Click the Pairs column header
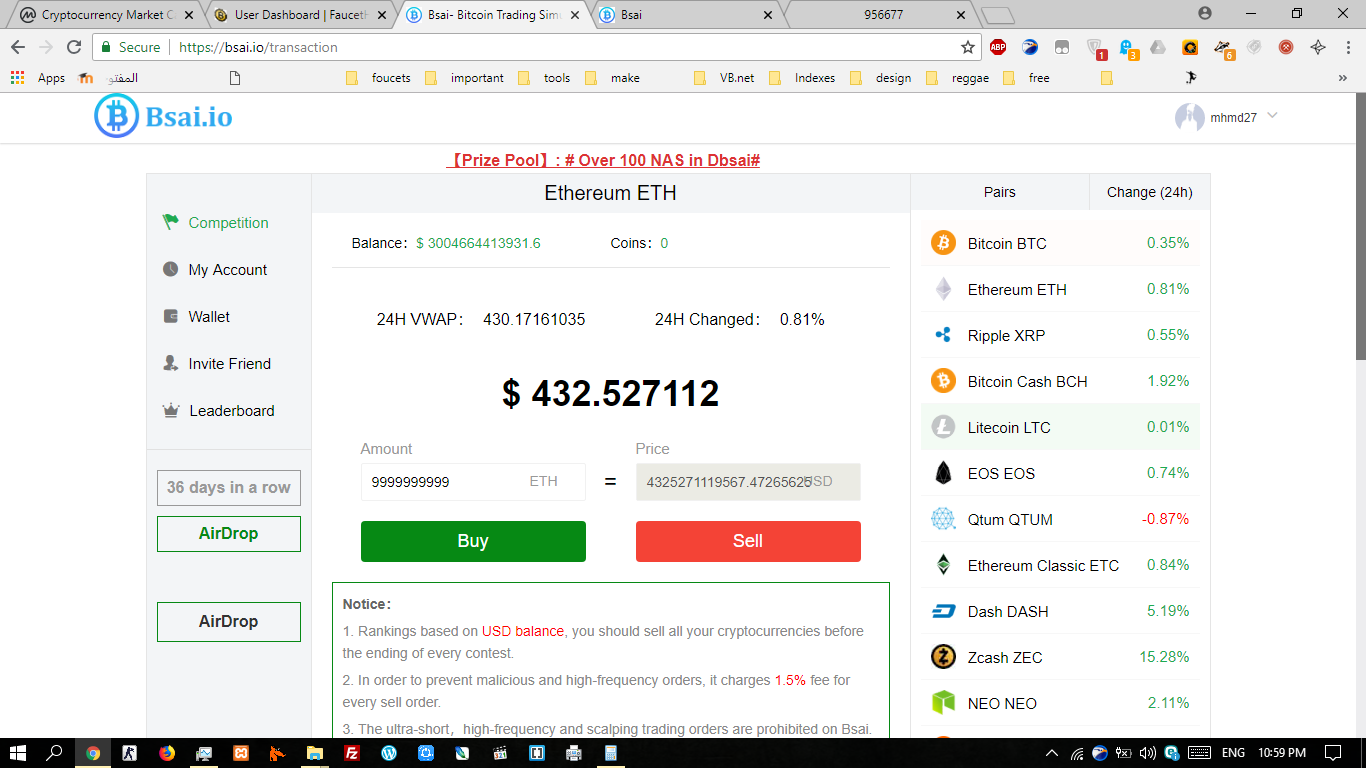 pyautogui.click(x=1000, y=192)
